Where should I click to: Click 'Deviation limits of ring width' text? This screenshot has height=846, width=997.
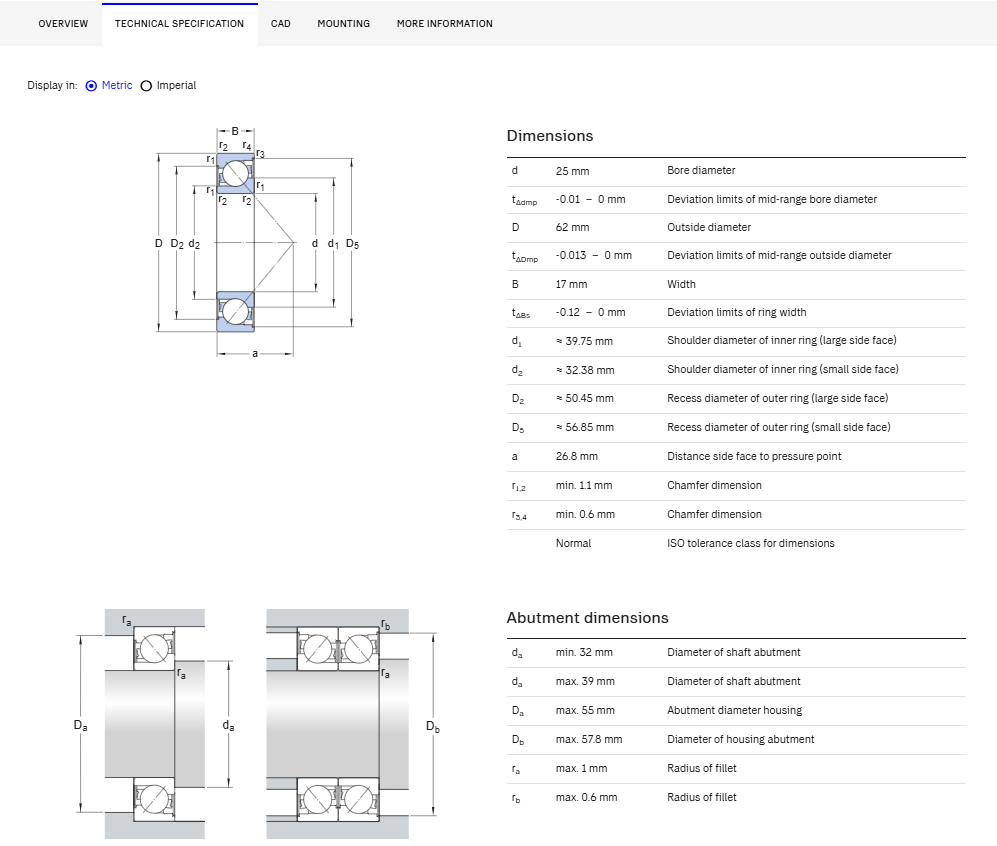736,312
